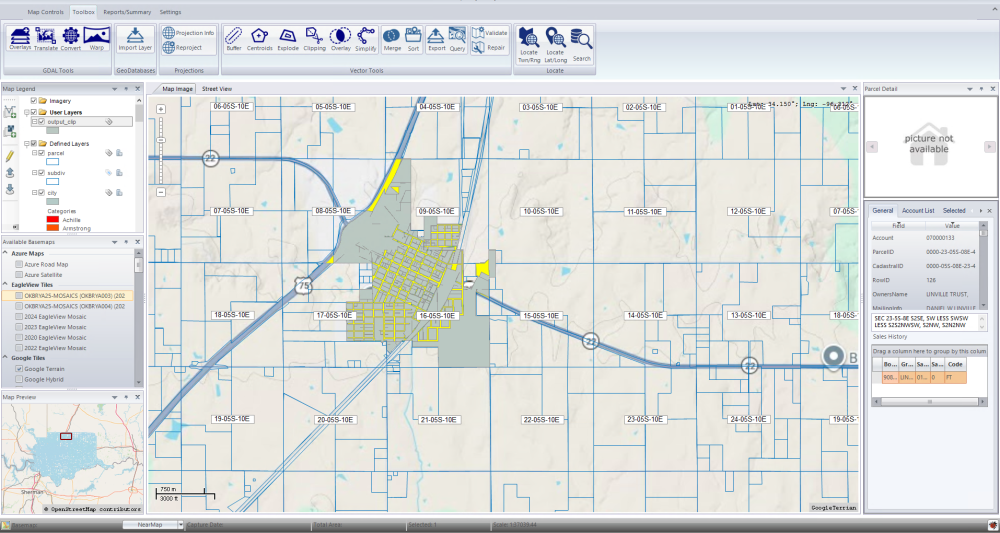1000x533 pixels.
Task: Toggle the parcel layer visibility checkbox
Action: [x=42, y=153]
